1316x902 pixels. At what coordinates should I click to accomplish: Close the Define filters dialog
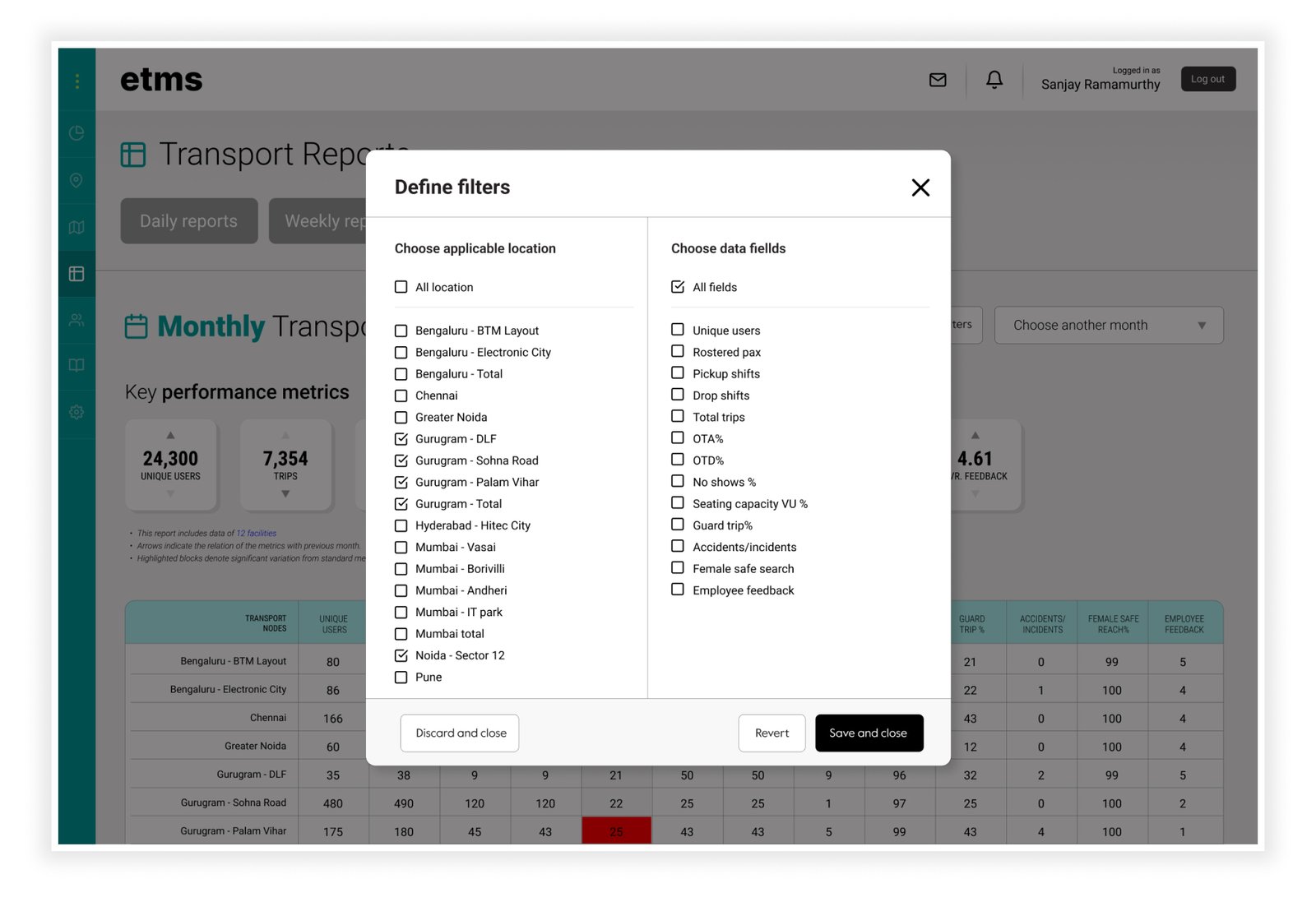coord(920,187)
